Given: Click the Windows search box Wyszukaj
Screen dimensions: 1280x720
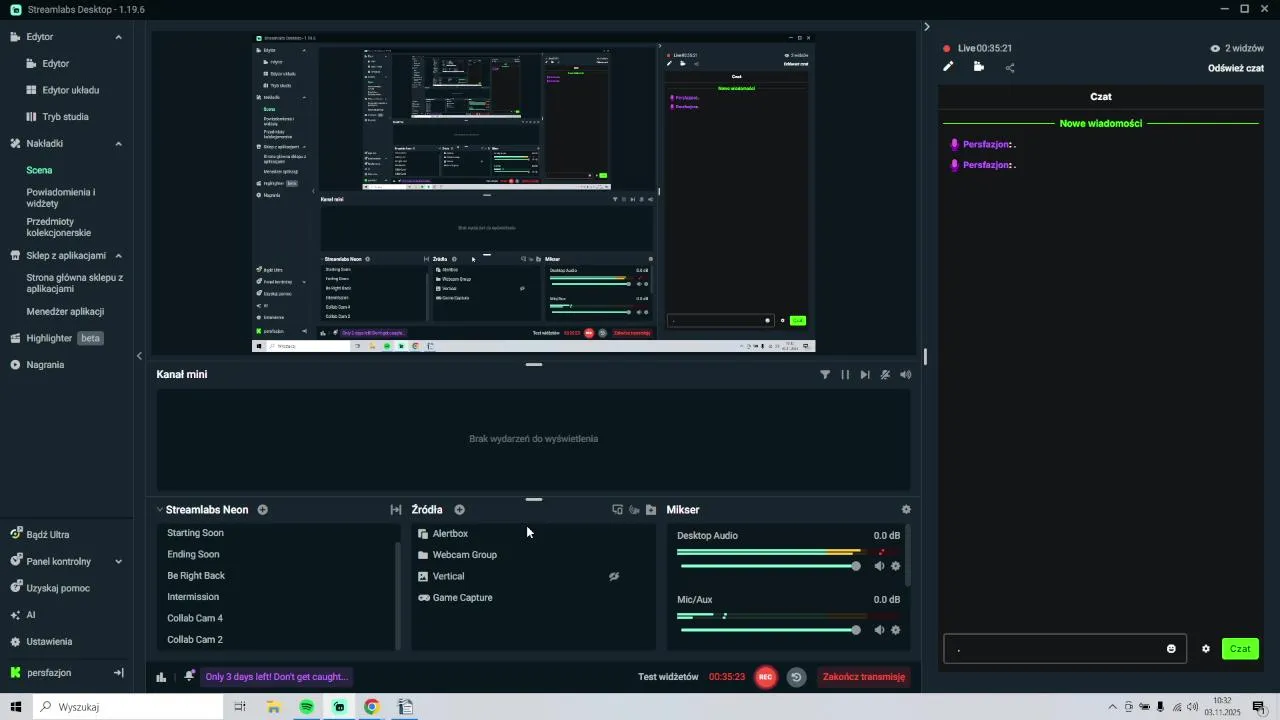Looking at the screenshot, I should pyautogui.click(x=128, y=707).
